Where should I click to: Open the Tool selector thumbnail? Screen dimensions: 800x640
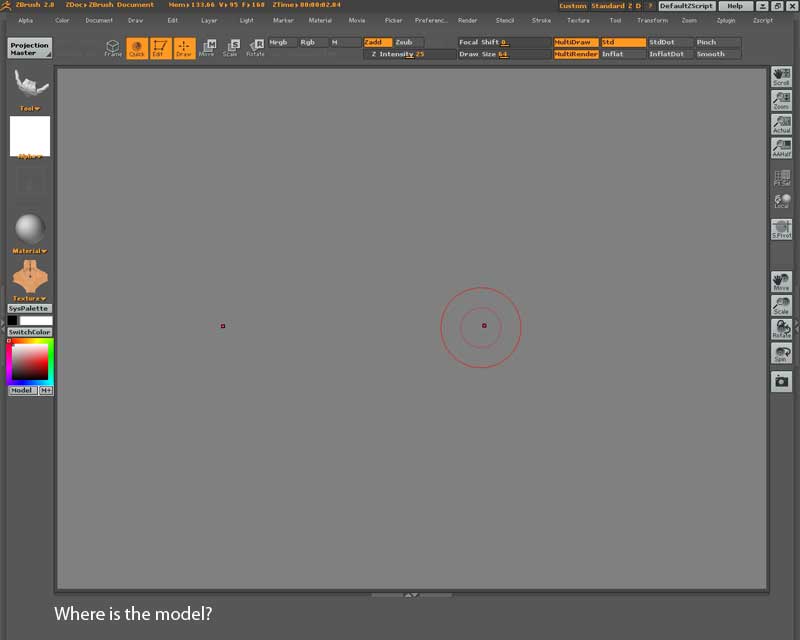coord(30,84)
